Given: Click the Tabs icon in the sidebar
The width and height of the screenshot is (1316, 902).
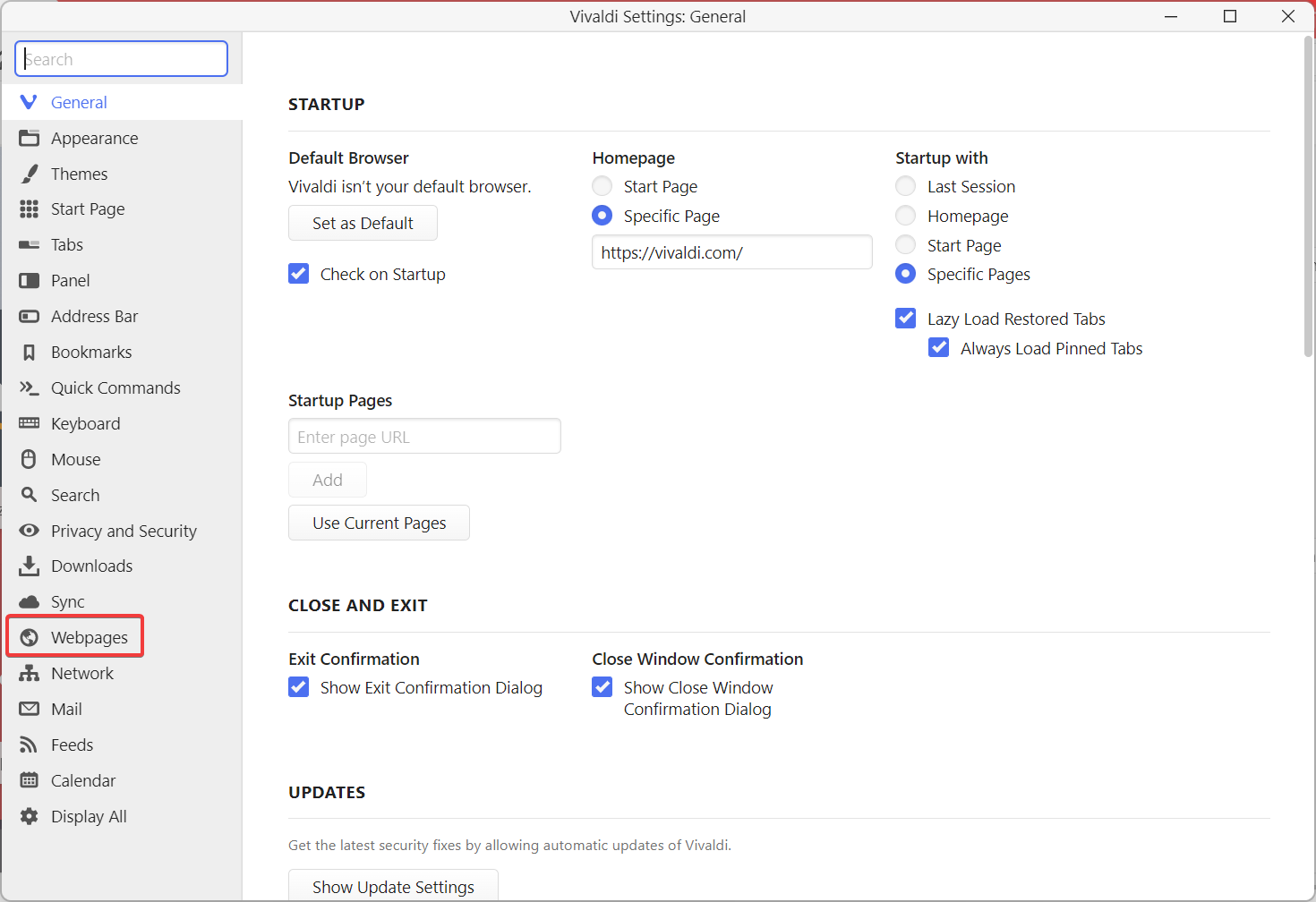Looking at the screenshot, I should (29, 244).
